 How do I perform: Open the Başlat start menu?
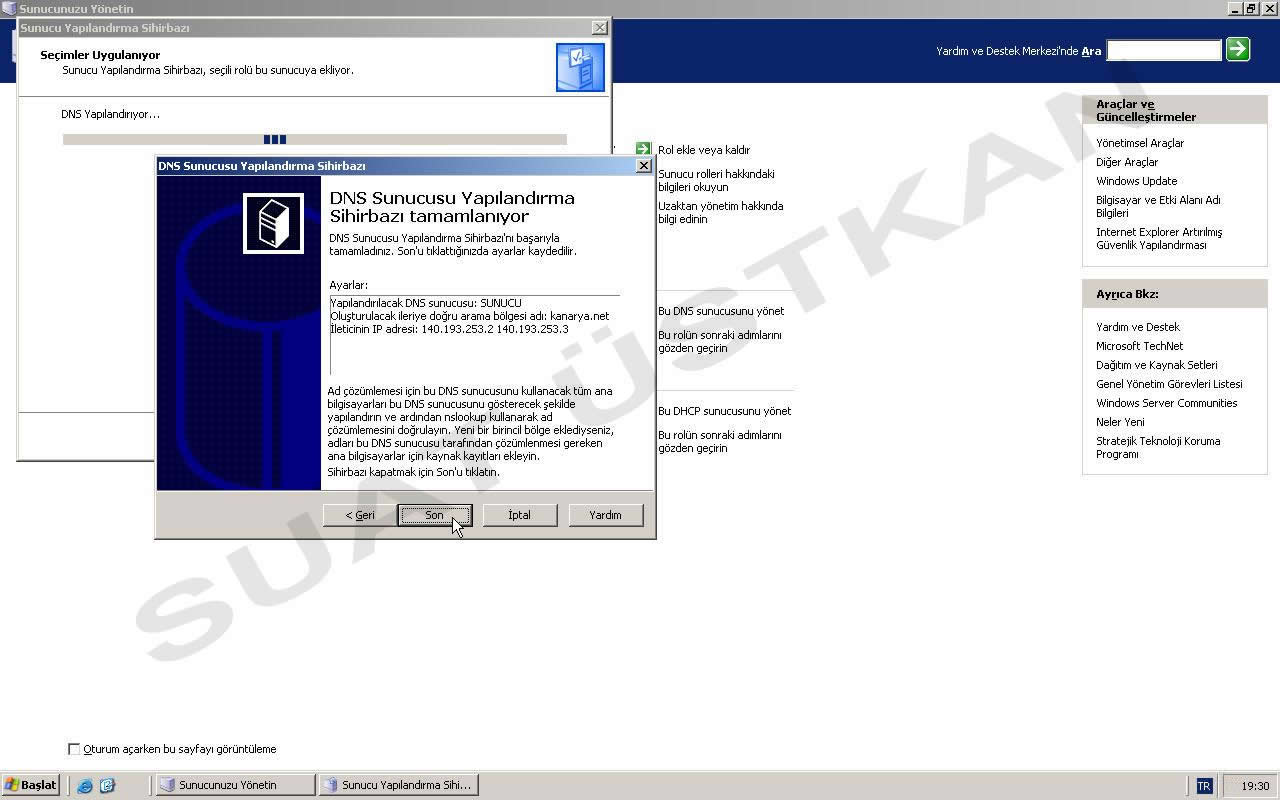coord(31,785)
